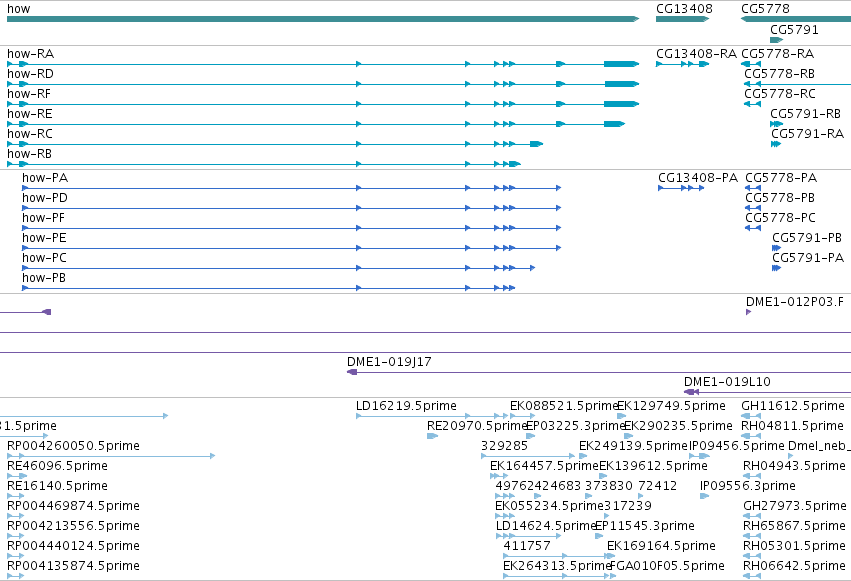Select EST RE46096.5prime

tap(58, 466)
